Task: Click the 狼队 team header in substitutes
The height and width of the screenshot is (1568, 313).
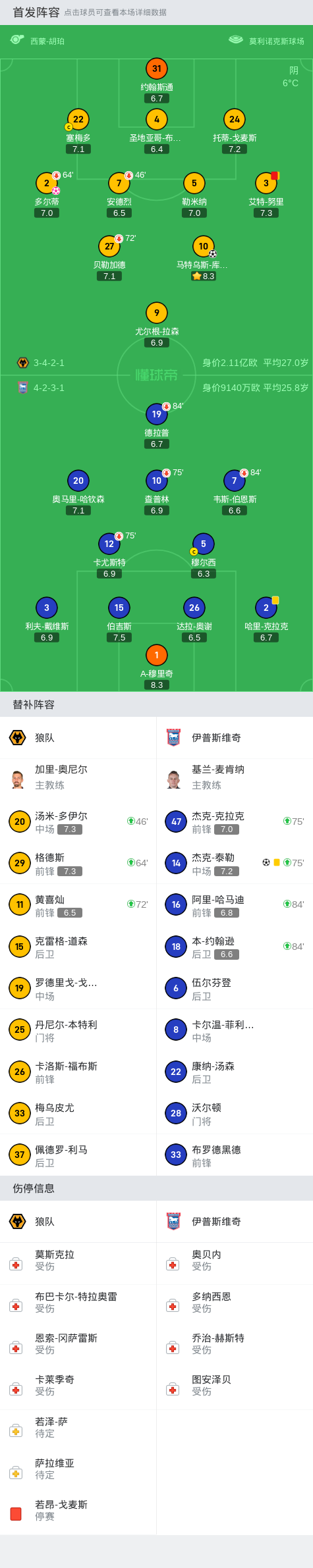Action: (x=78, y=738)
